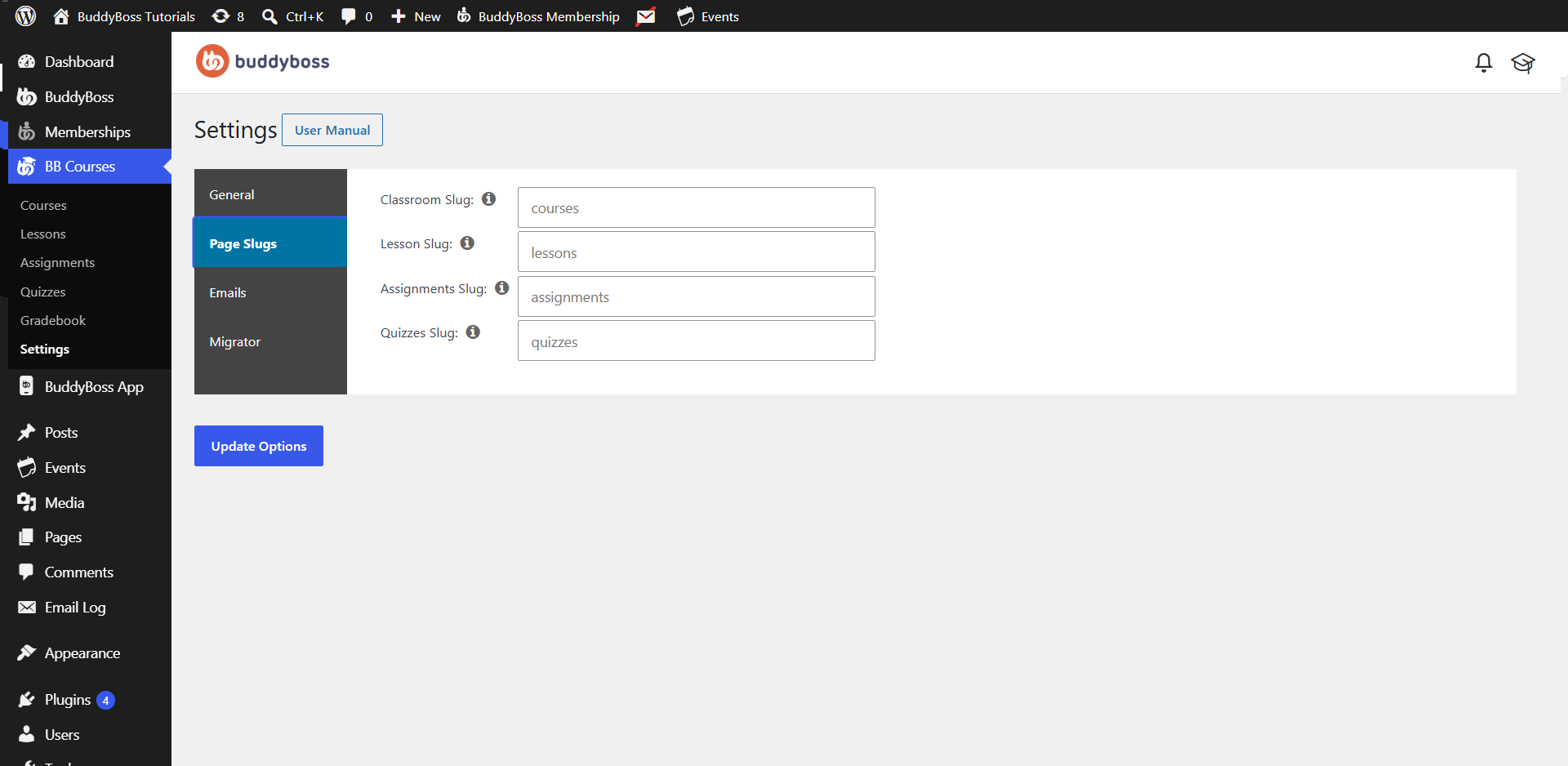Click the red mail envelope icon
The image size is (1568, 766).
pyautogui.click(x=646, y=16)
